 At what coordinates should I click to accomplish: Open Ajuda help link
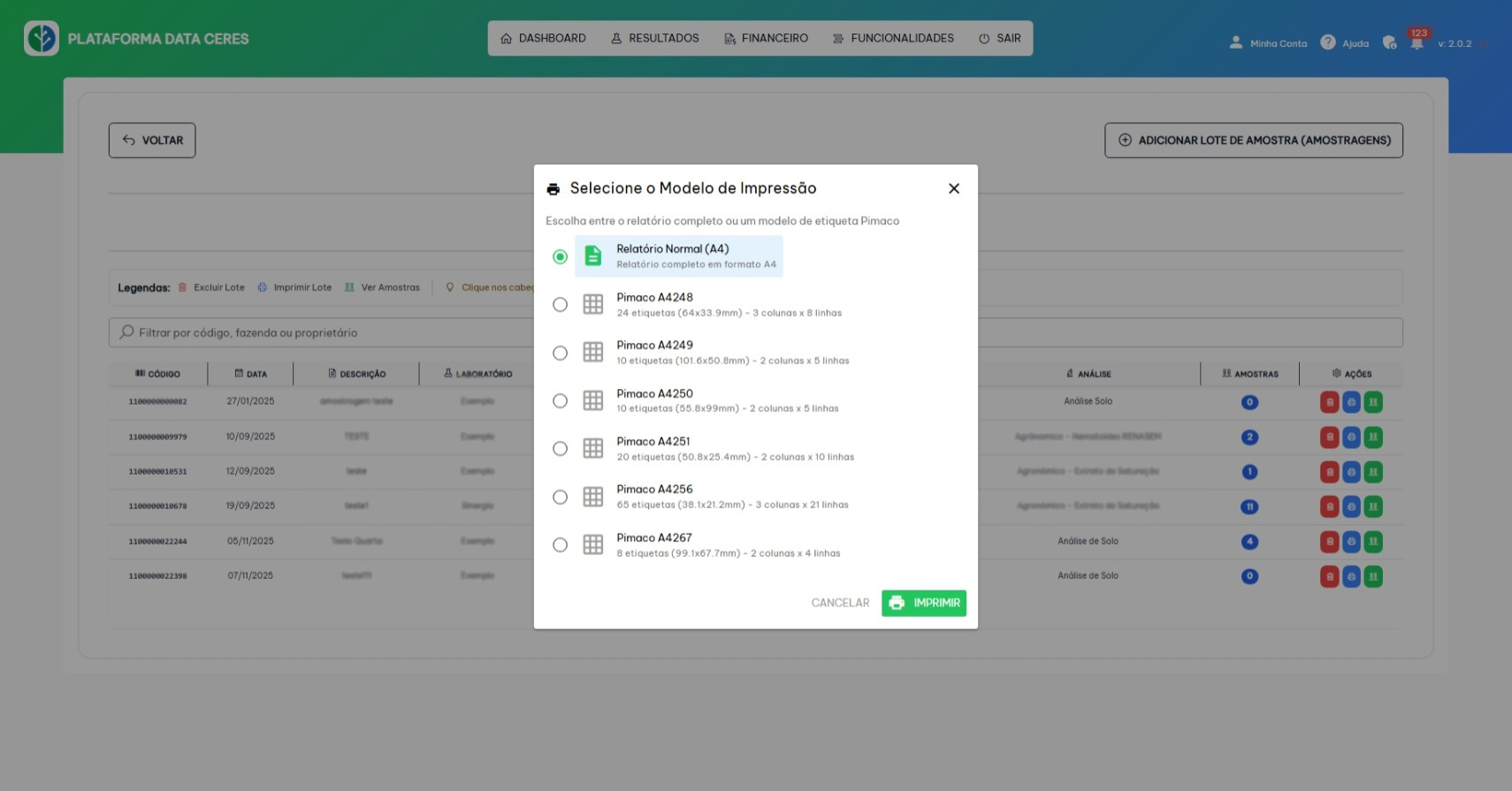1345,43
